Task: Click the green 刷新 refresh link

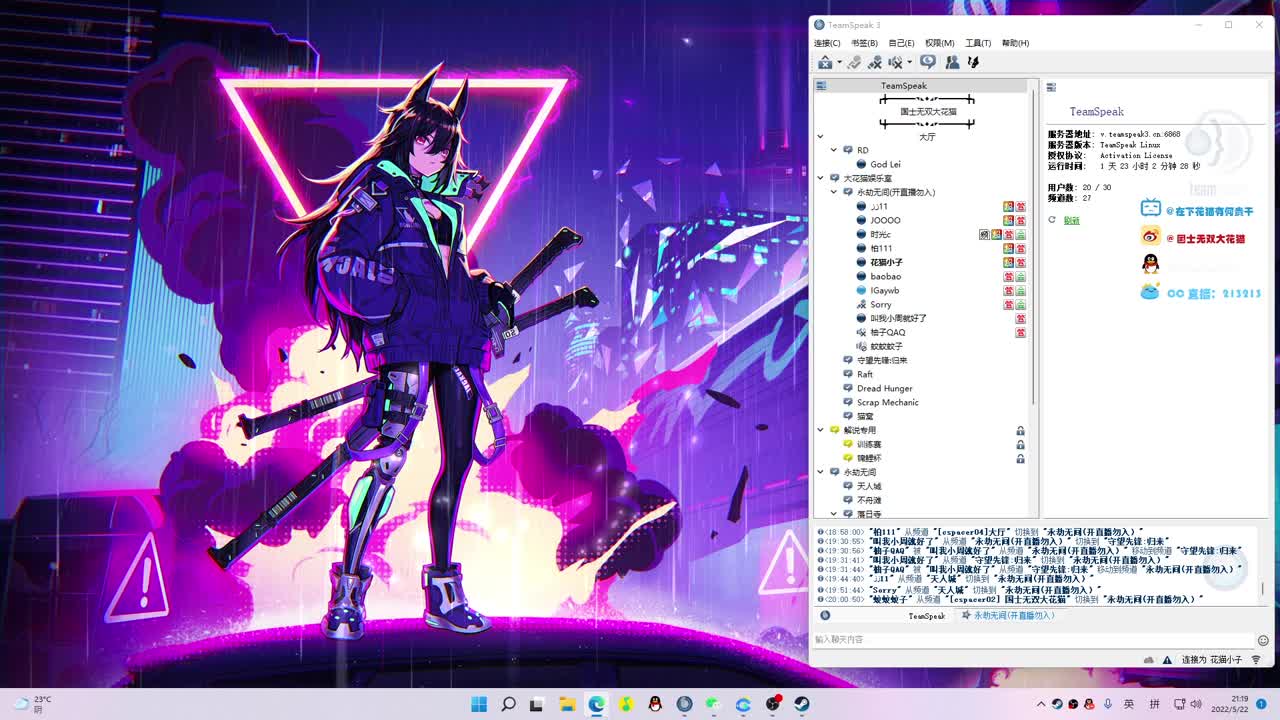Action: [x=1071, y=220]
